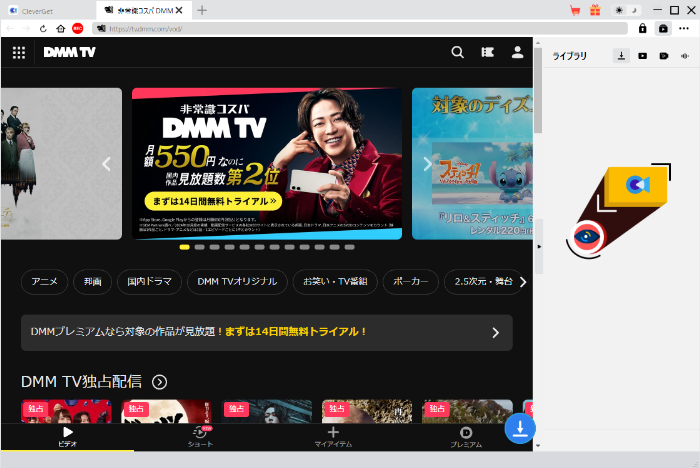This screenshot has width=700, height=468.
Task: Open the リロ&スティッチ rental banner
Action: [472, 163]
